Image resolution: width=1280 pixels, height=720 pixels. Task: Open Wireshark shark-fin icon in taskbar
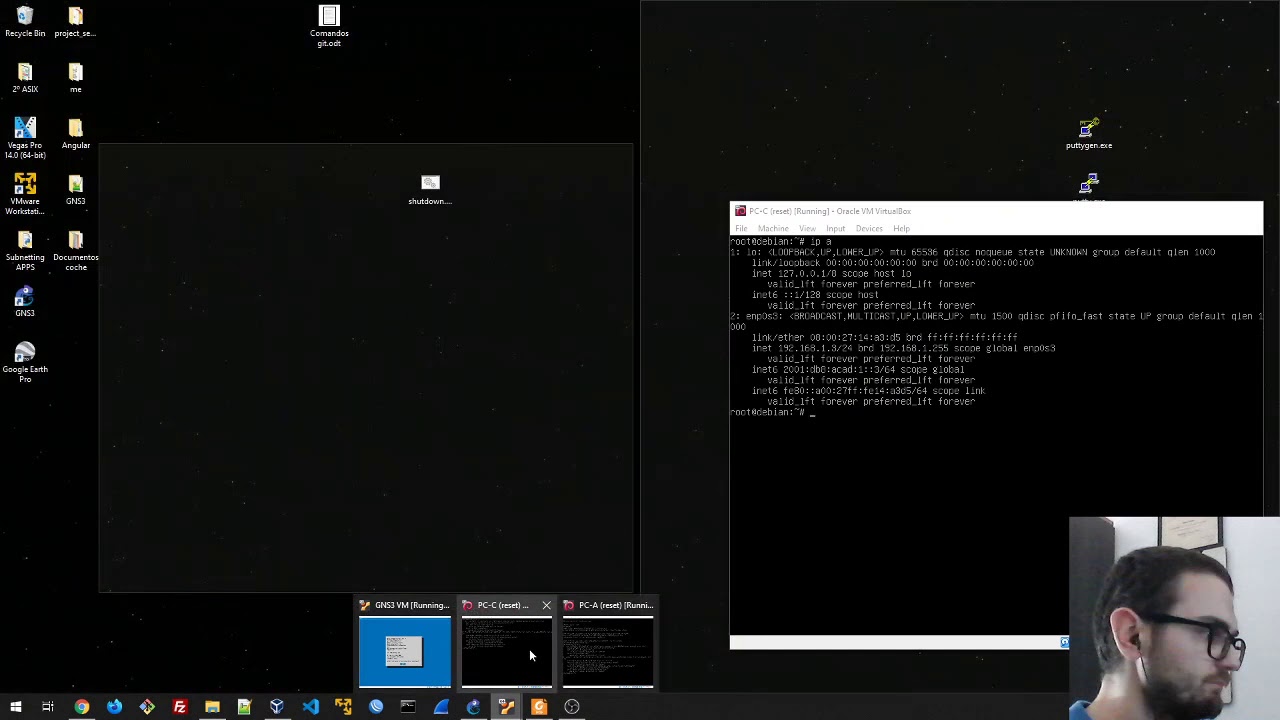pyautogui.click(x=441, y=707)
